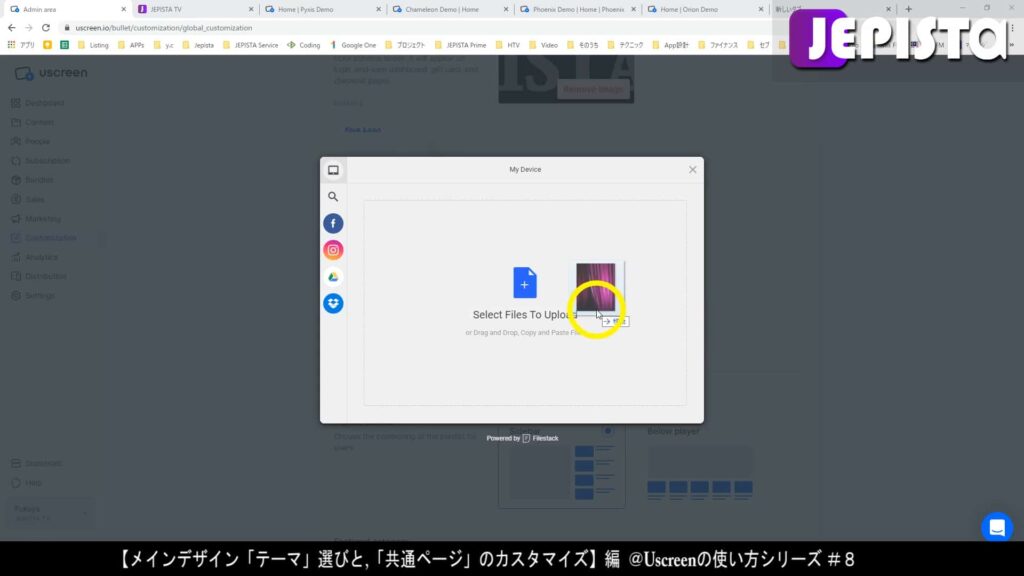The width and height of the screenshot is (1024, 576).
Task: Click the uscreen logo in sidebar
Action: (51, 73)
